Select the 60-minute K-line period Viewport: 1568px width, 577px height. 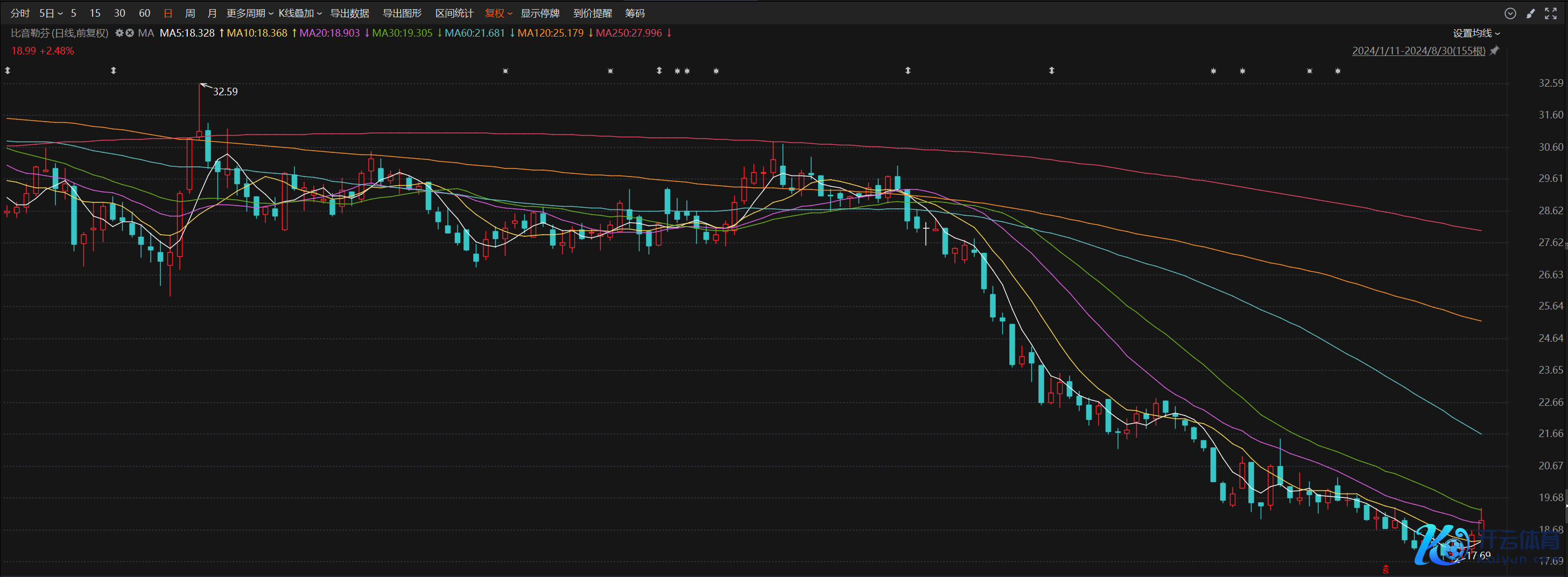pyautogui.click(x=145, y=13)
